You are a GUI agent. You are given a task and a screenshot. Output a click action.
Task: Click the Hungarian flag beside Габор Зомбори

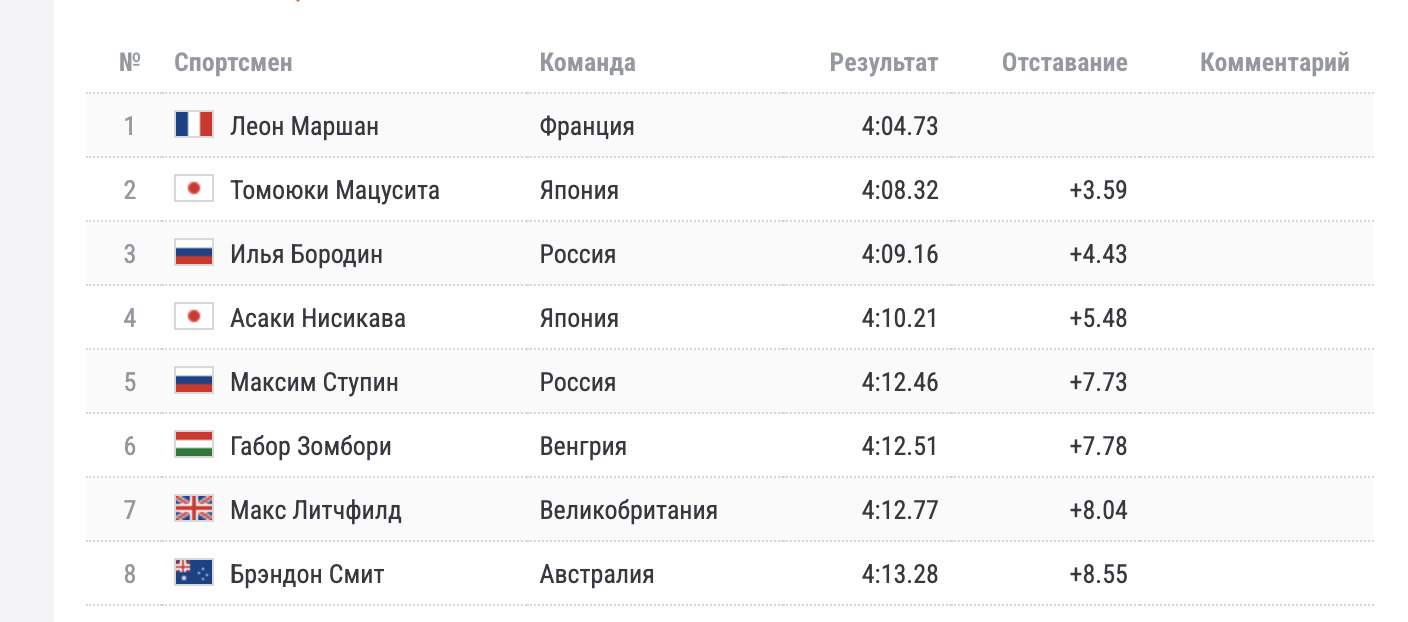[x=194, y=445]
